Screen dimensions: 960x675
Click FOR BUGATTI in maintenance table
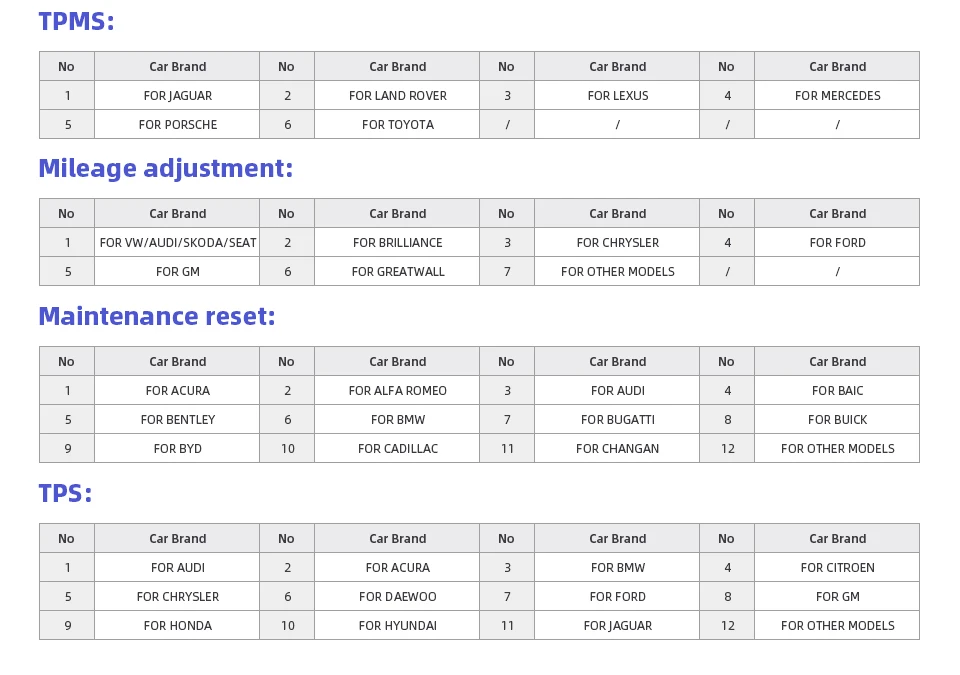(617, 420)
